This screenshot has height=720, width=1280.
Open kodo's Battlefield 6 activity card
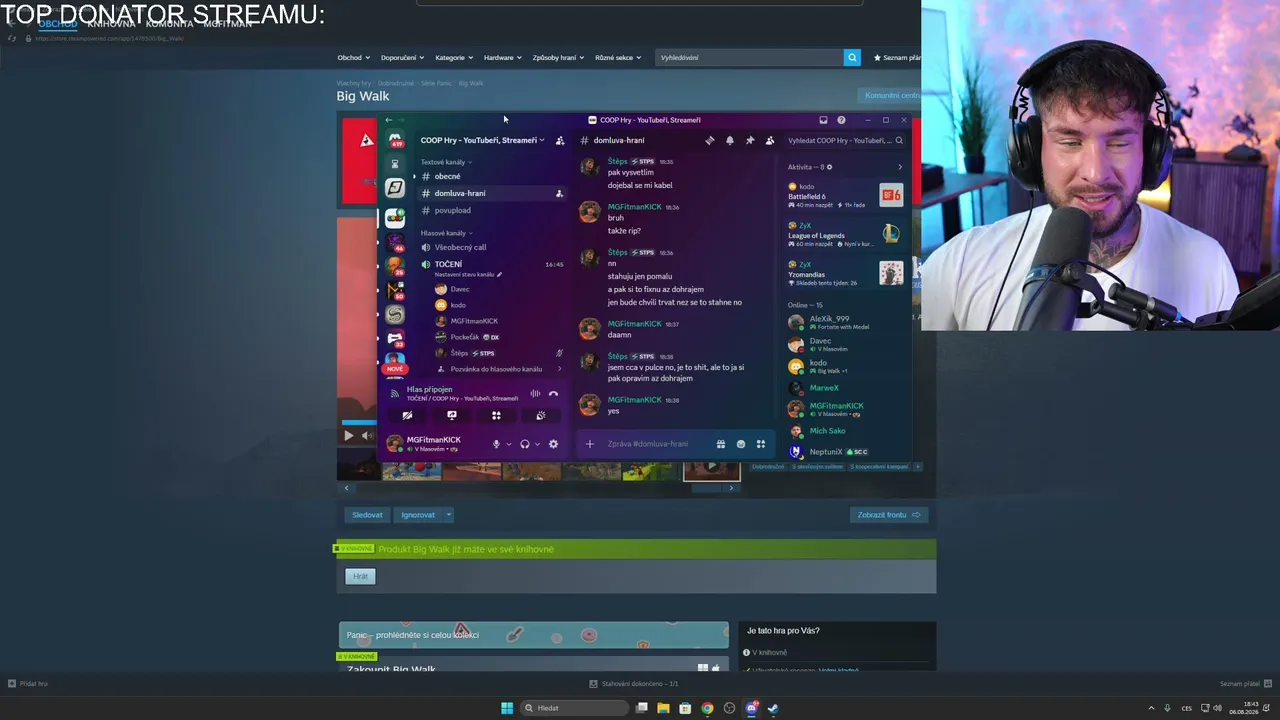[845, 195]
